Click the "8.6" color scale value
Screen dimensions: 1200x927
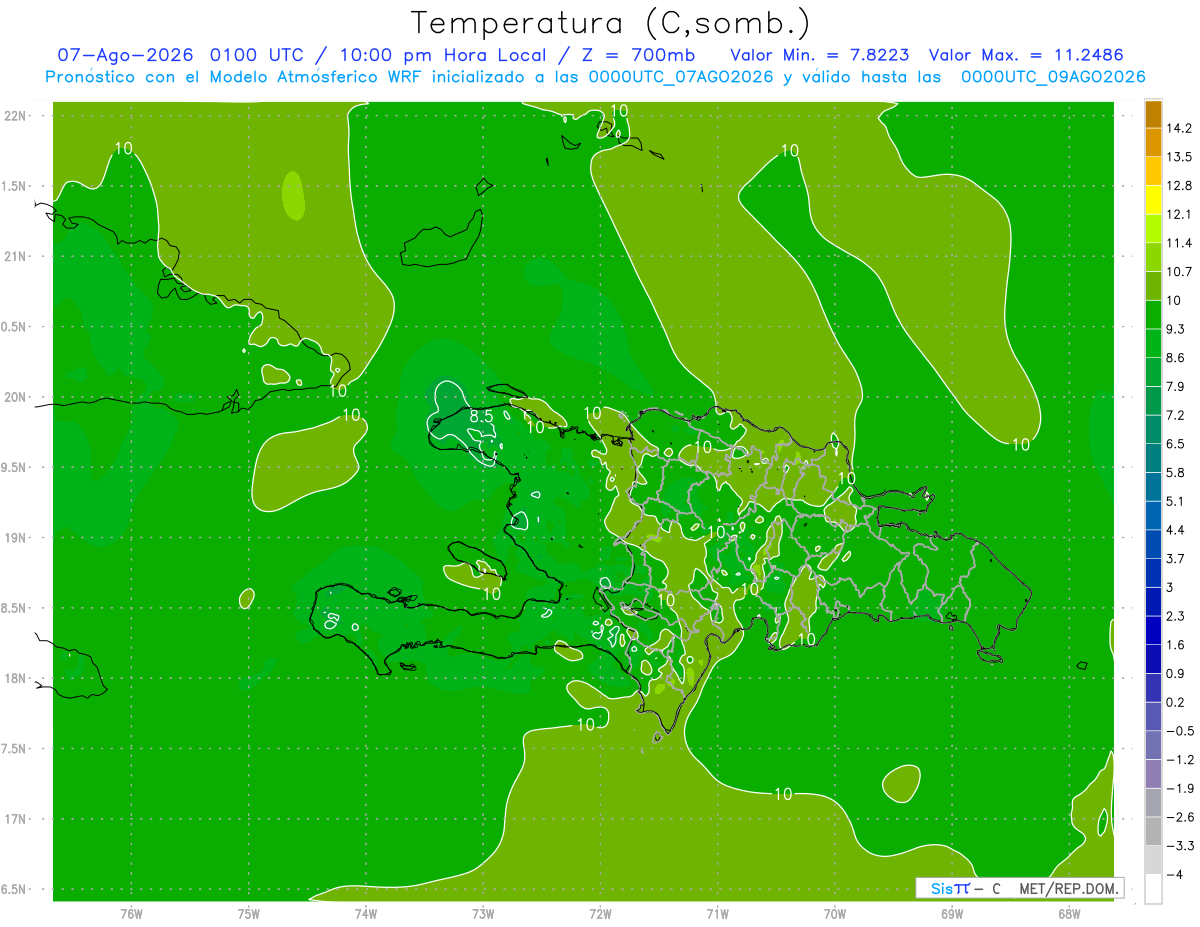coord(1176,358)
